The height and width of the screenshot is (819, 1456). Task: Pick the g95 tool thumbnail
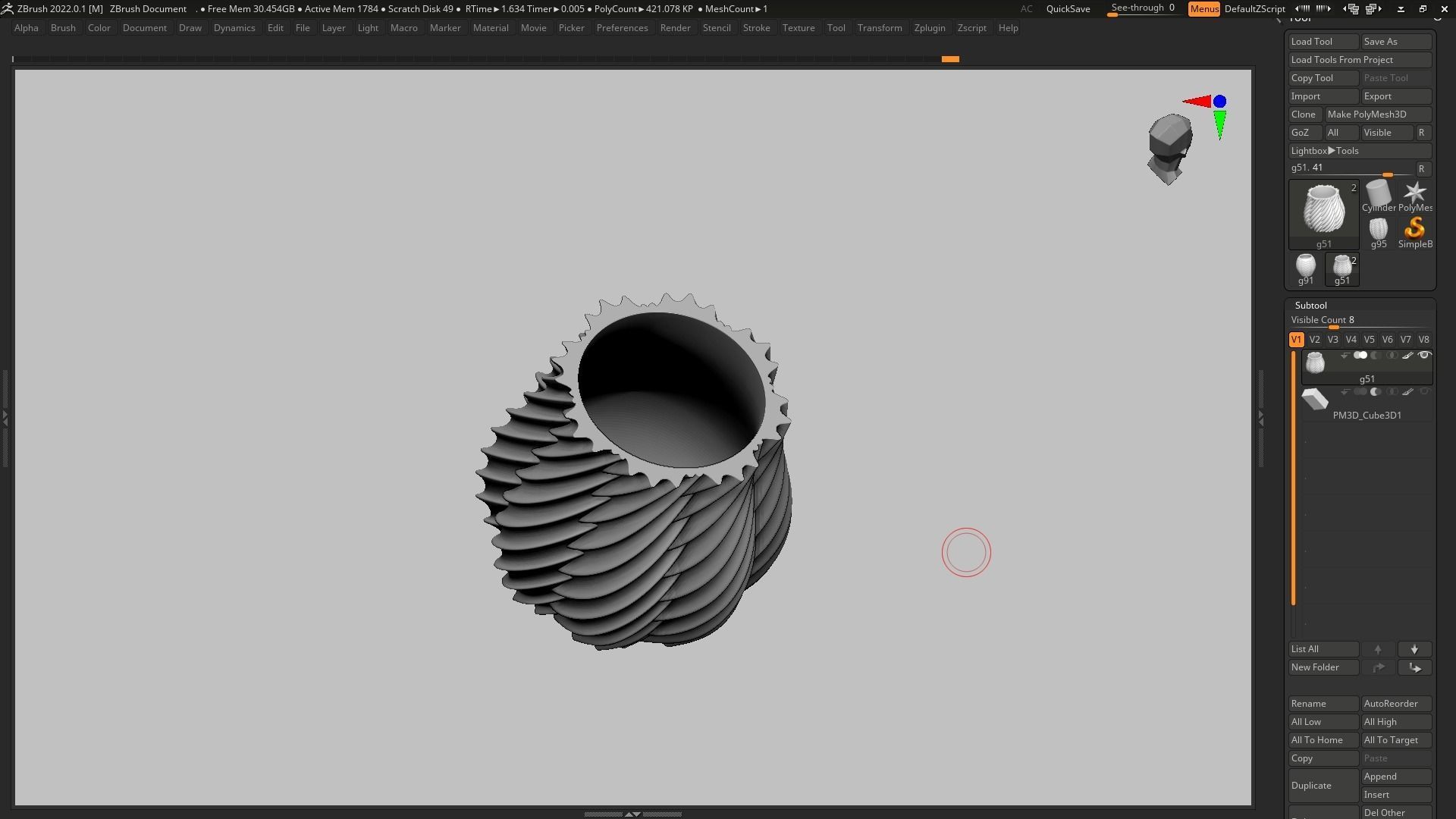[1378, 231]
